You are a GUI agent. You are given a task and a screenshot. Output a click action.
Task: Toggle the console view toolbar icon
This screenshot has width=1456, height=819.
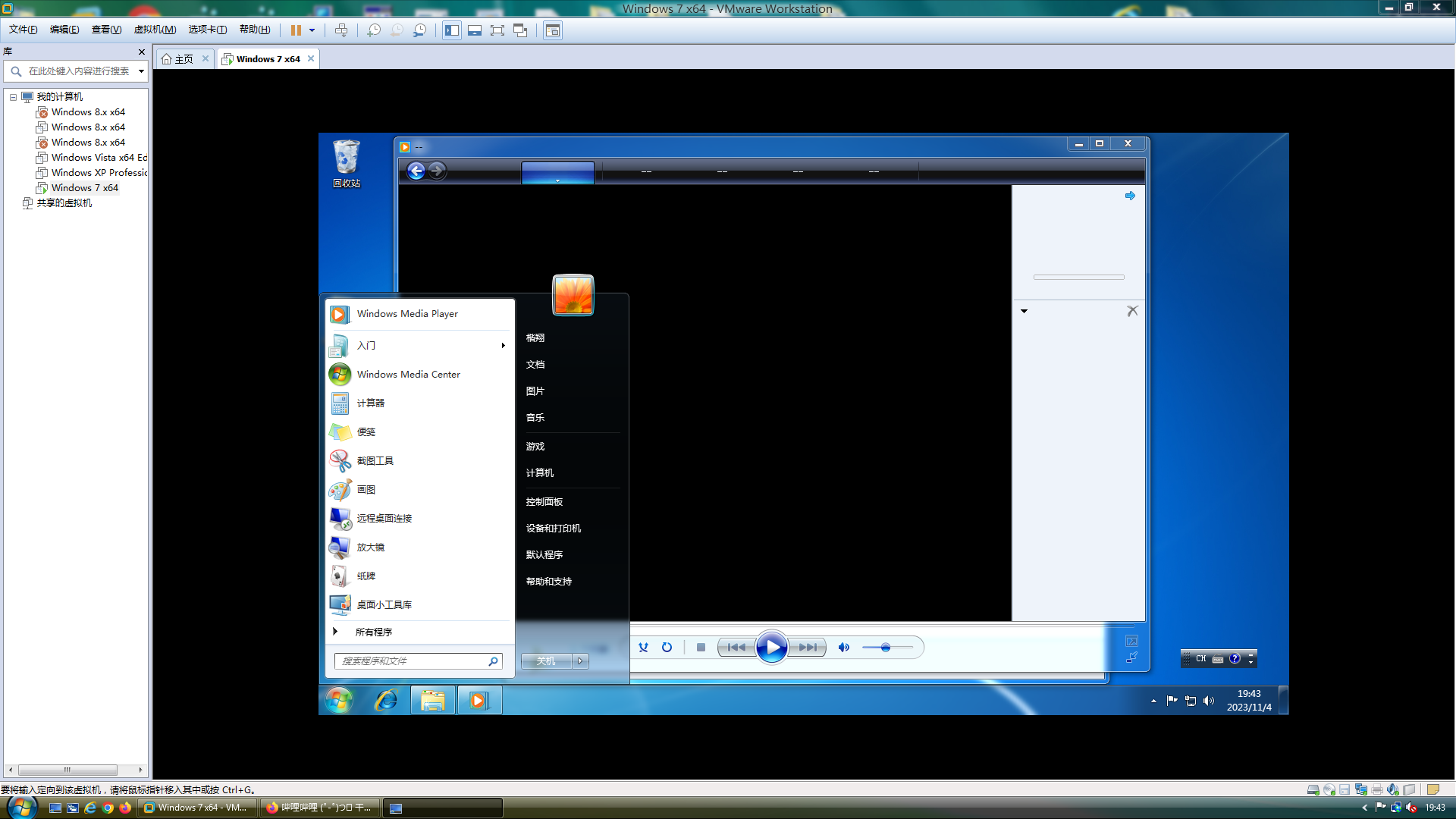point(553,30)
